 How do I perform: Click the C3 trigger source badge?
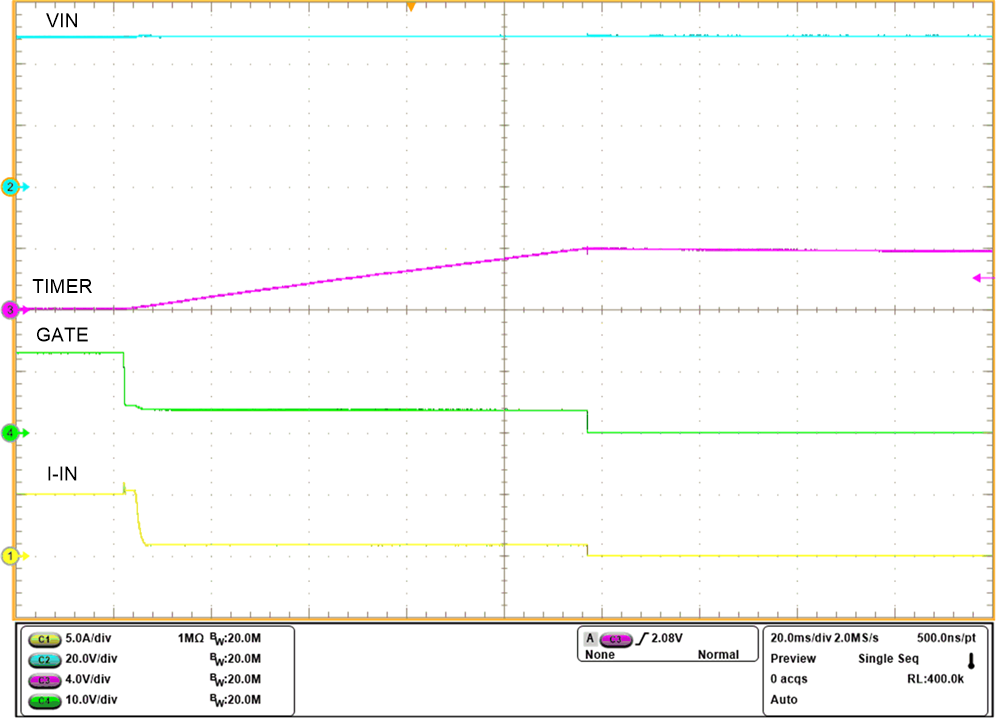coord(615,638)
